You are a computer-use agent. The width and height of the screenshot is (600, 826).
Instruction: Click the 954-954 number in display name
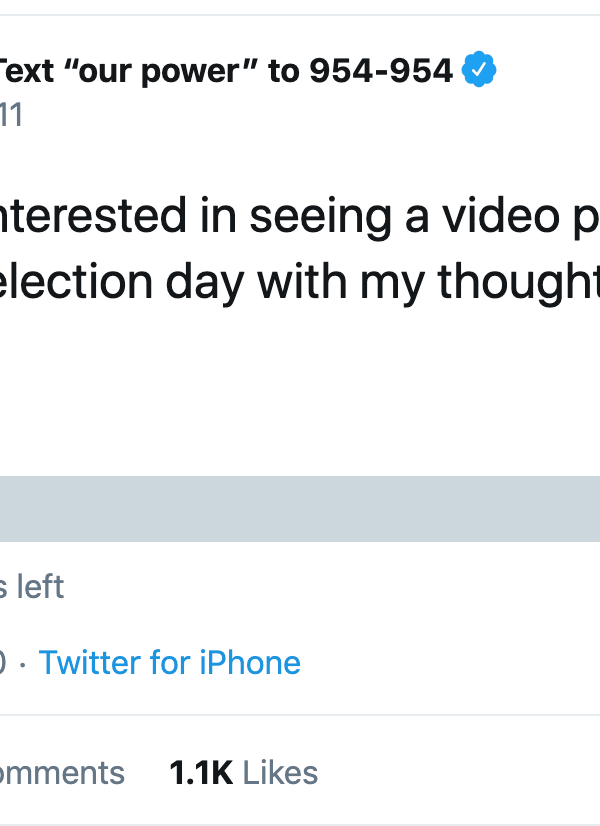(380, 71)
